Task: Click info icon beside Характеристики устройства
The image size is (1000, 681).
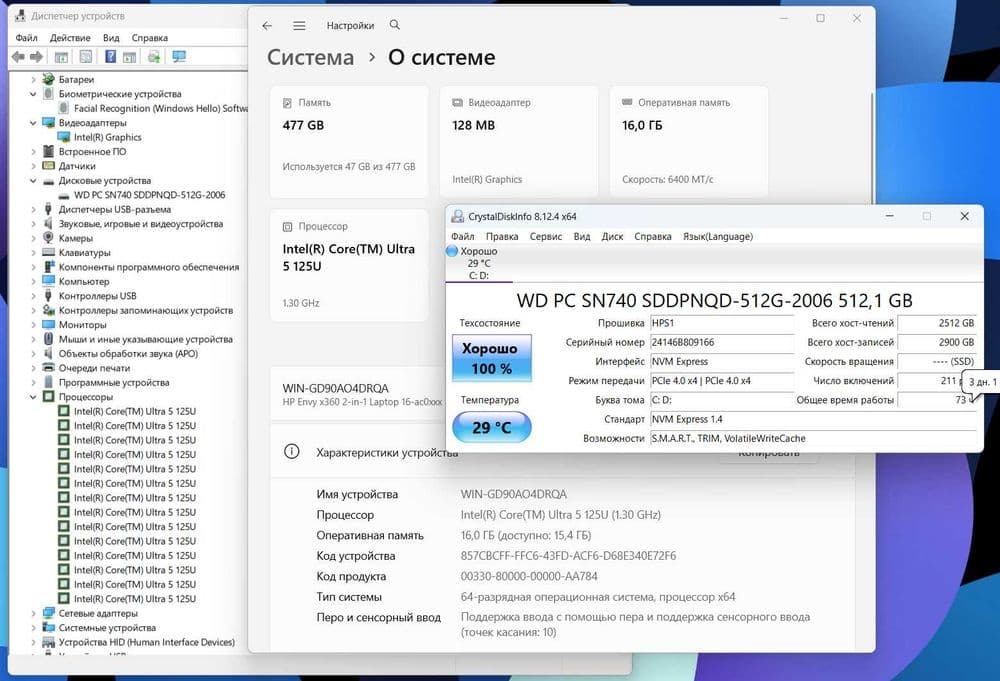Action: (x=291, y=452)
